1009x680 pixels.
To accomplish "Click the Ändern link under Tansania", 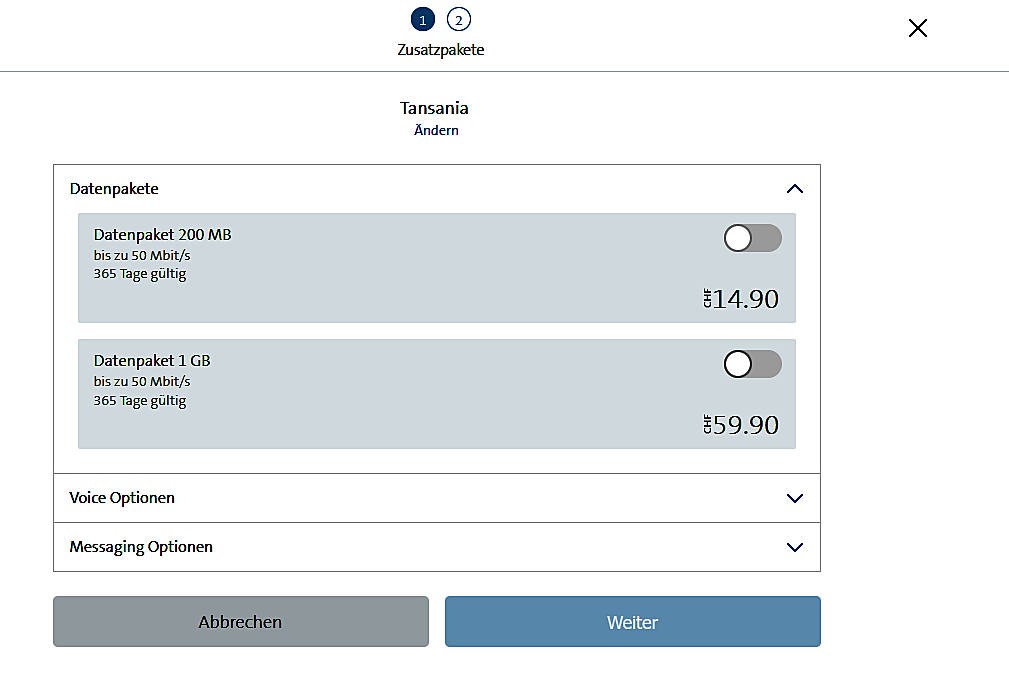I will pos(436,130).
